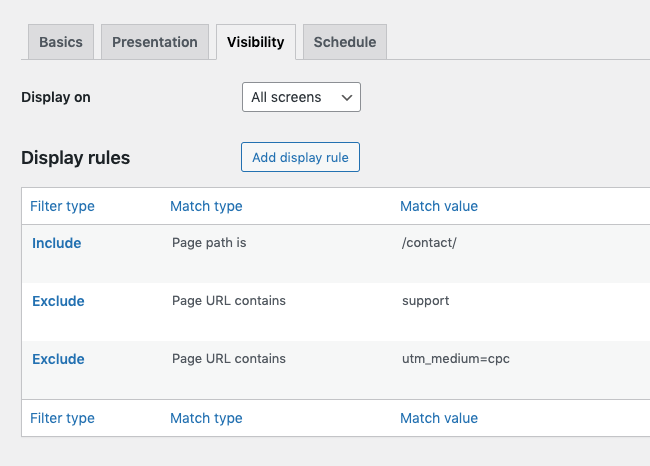Sort by Match value in table header
The width and height of the screenshot is (650, 466).
(438, 206)
